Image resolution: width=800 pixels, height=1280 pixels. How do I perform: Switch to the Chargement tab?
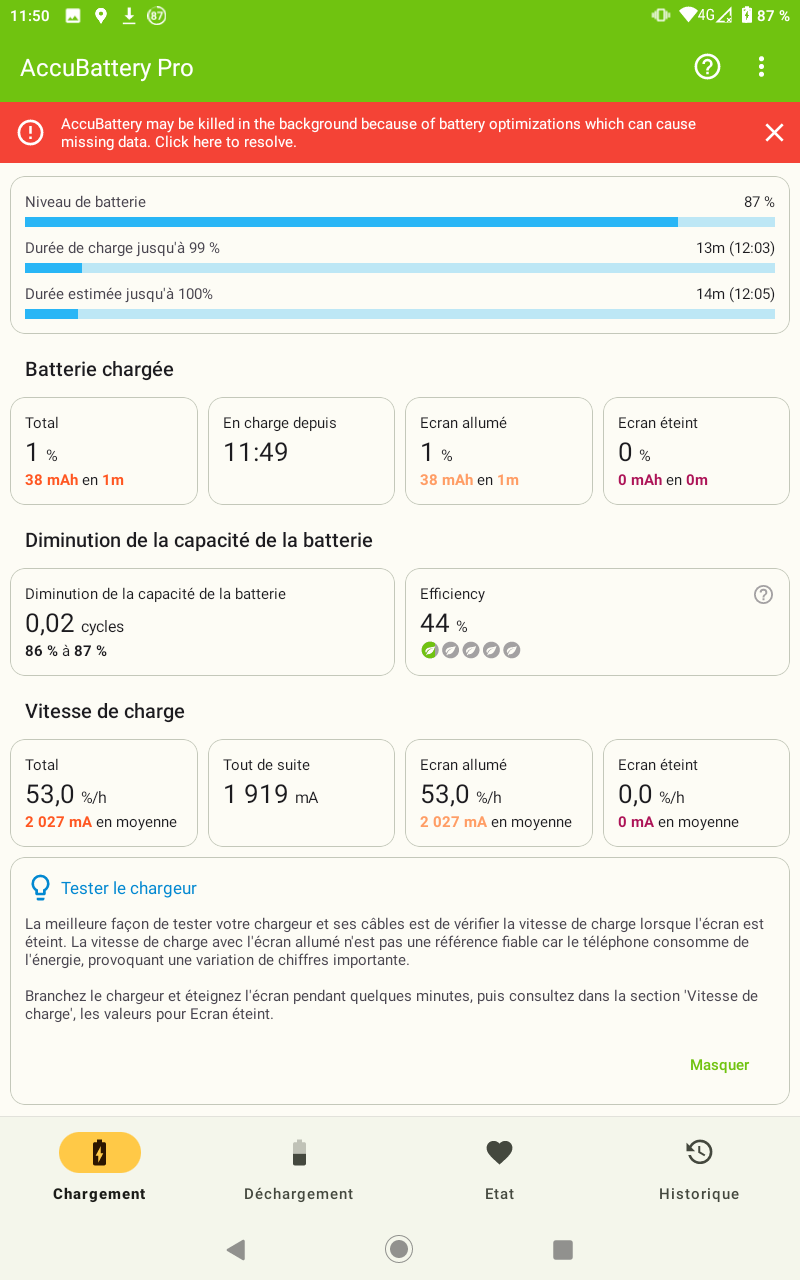point(99,1166)
